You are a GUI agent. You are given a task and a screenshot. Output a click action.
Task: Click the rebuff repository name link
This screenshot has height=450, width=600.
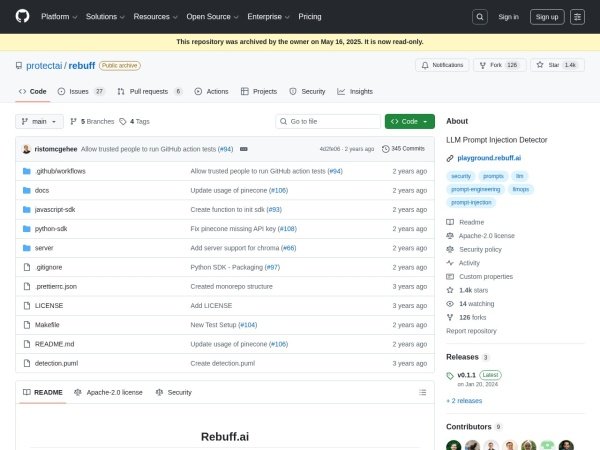82,66
